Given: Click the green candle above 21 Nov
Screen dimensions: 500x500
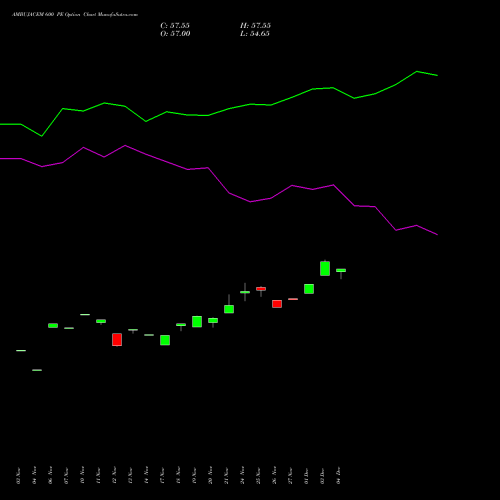Looking at the screenshot, I should click(229, 309).
